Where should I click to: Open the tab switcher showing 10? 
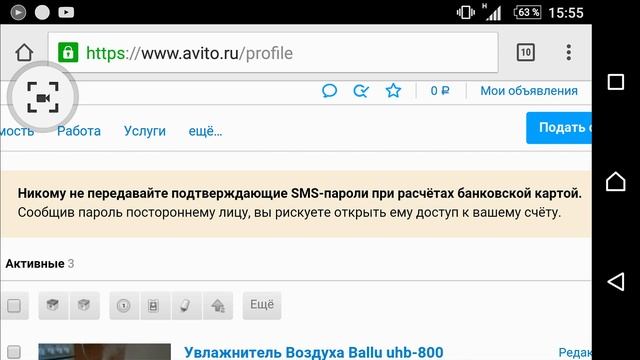click(x=525, y=53)
